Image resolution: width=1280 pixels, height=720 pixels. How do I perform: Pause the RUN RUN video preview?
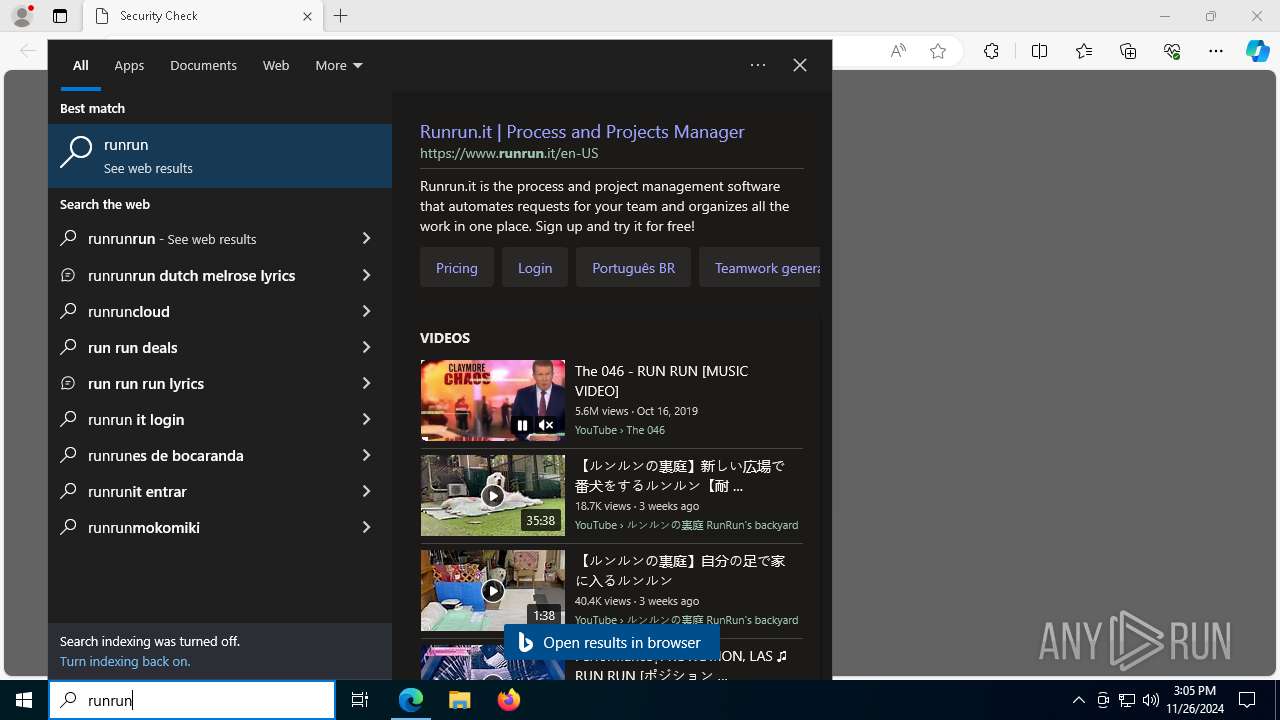click(522, 425)
